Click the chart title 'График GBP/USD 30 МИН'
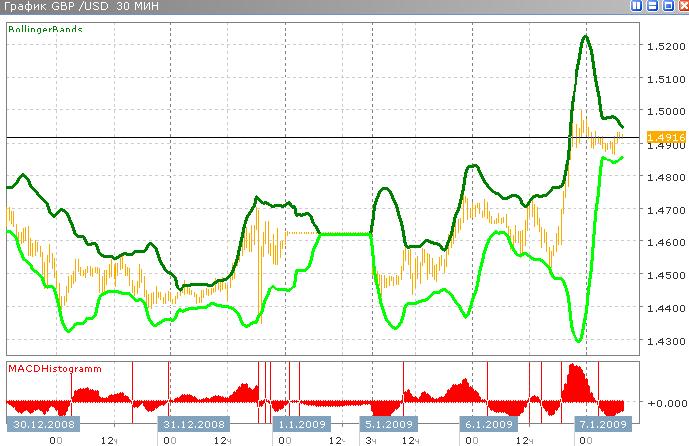The width and height of the screenshot is (689, 446). (70, 8)
